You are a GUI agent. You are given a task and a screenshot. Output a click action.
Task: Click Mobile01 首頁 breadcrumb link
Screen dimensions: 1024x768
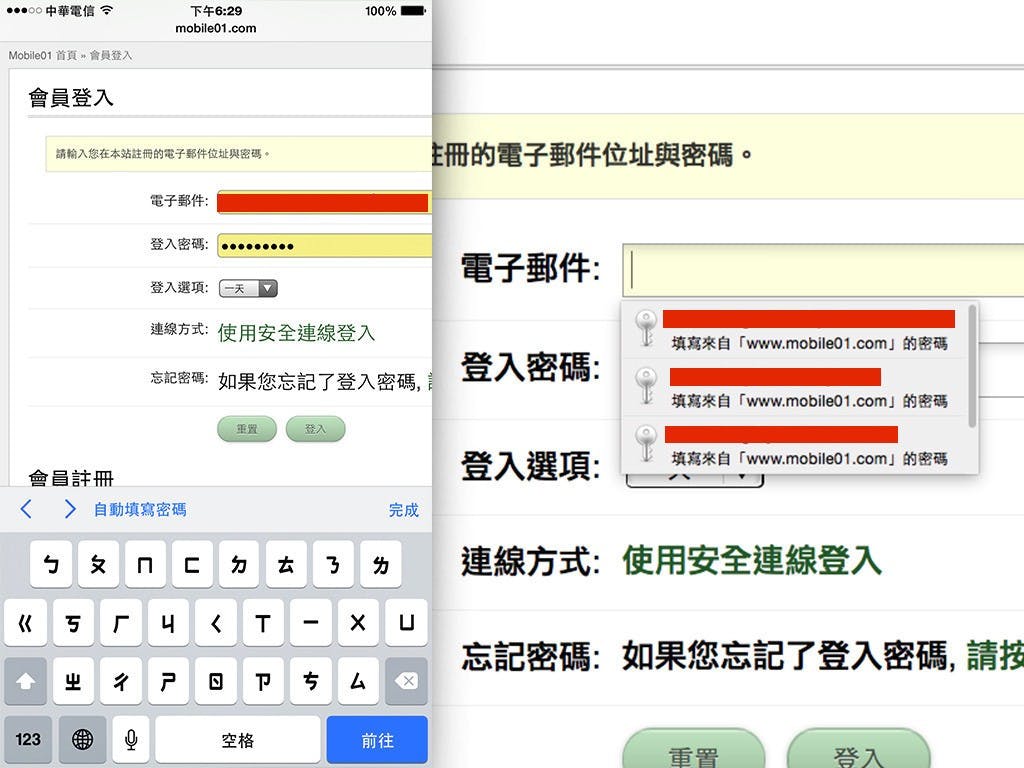tap(42, 56)
